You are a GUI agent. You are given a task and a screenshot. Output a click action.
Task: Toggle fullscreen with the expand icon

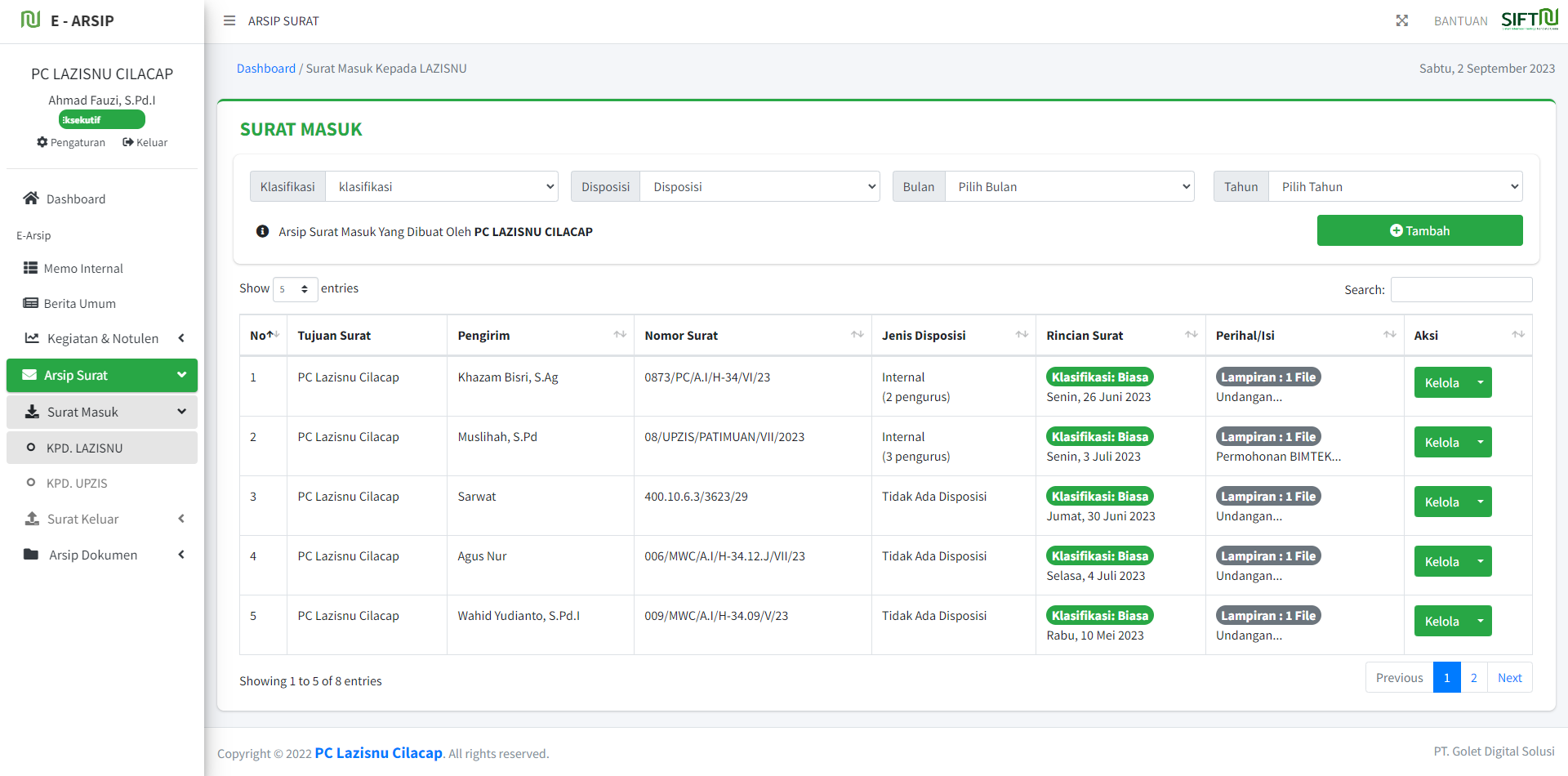point(1401,20)
